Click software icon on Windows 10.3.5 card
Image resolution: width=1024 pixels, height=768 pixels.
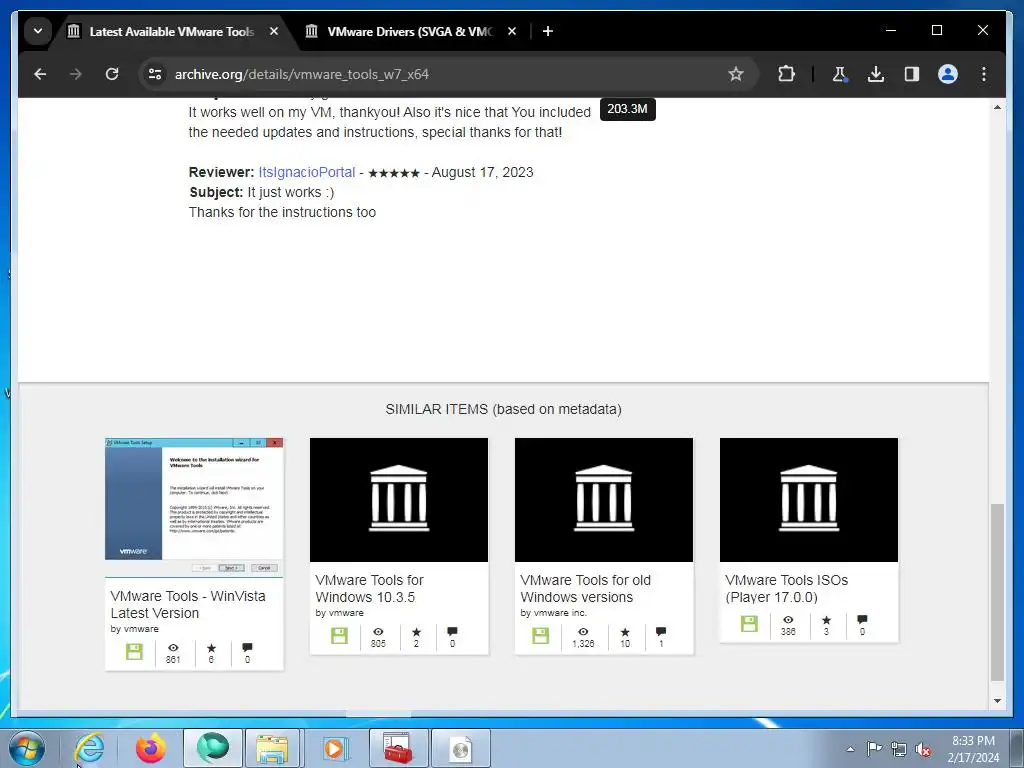click(339, 635)
